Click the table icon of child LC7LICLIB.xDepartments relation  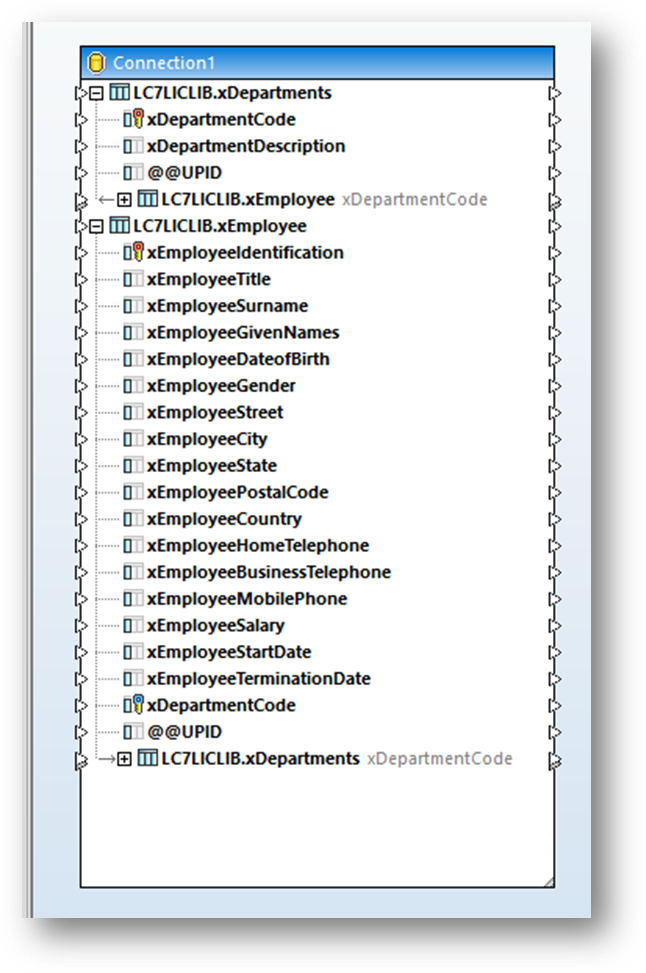(x=147, y=758)
